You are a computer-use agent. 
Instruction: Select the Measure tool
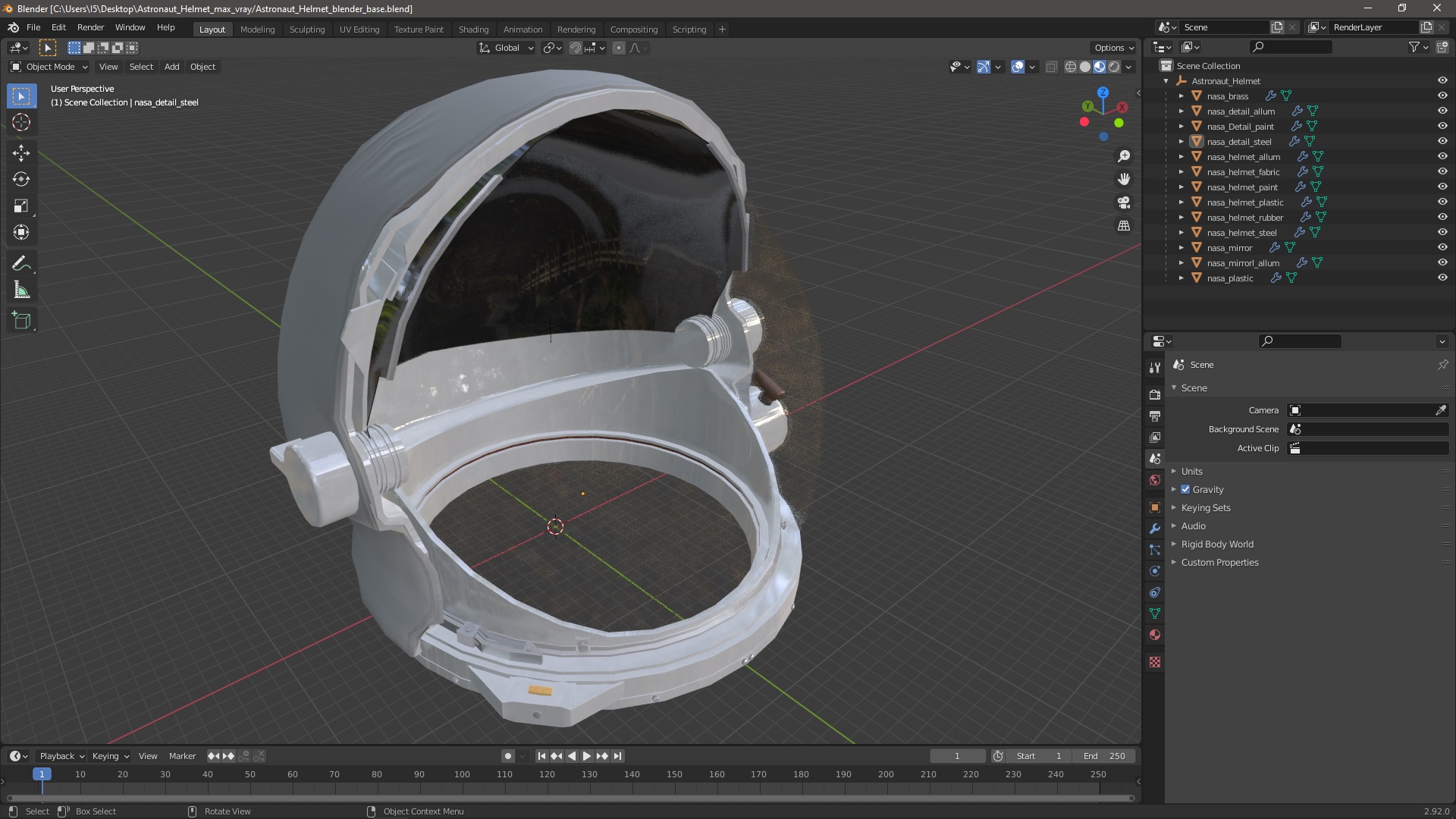[x=21, y=290]
